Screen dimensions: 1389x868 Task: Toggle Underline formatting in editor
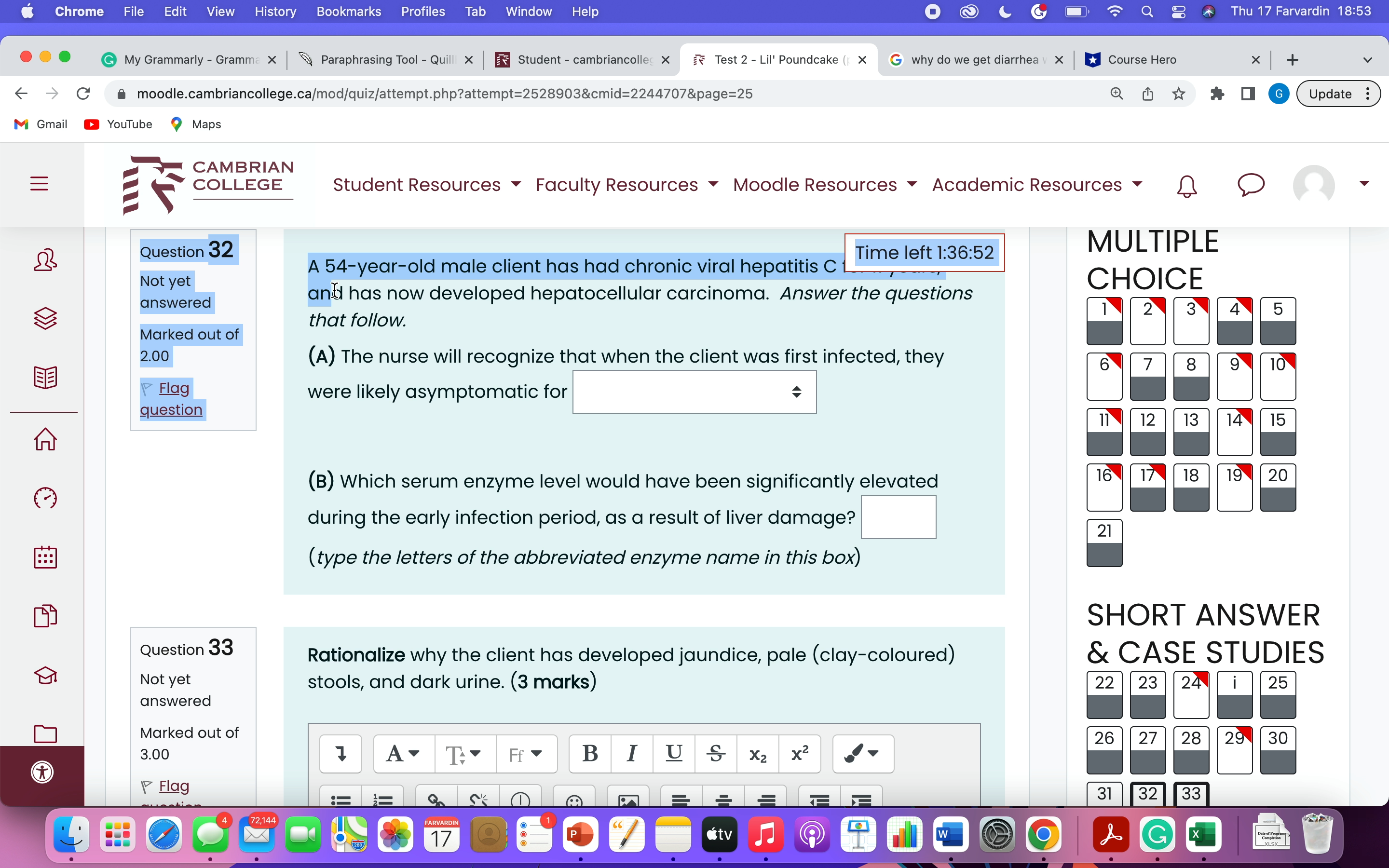[674, 753]
